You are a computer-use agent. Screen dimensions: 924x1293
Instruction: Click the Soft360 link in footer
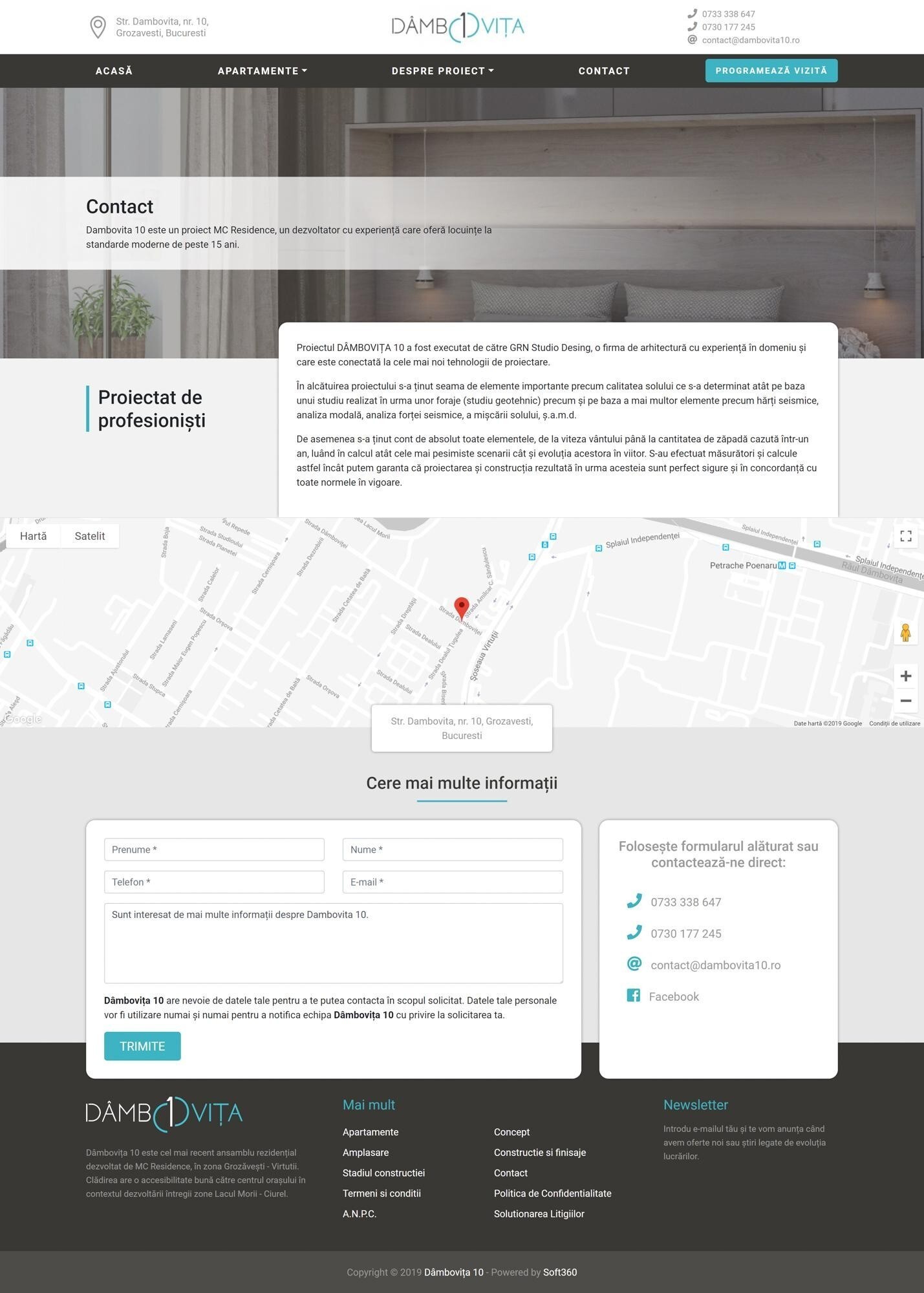tap(559, 1272)
